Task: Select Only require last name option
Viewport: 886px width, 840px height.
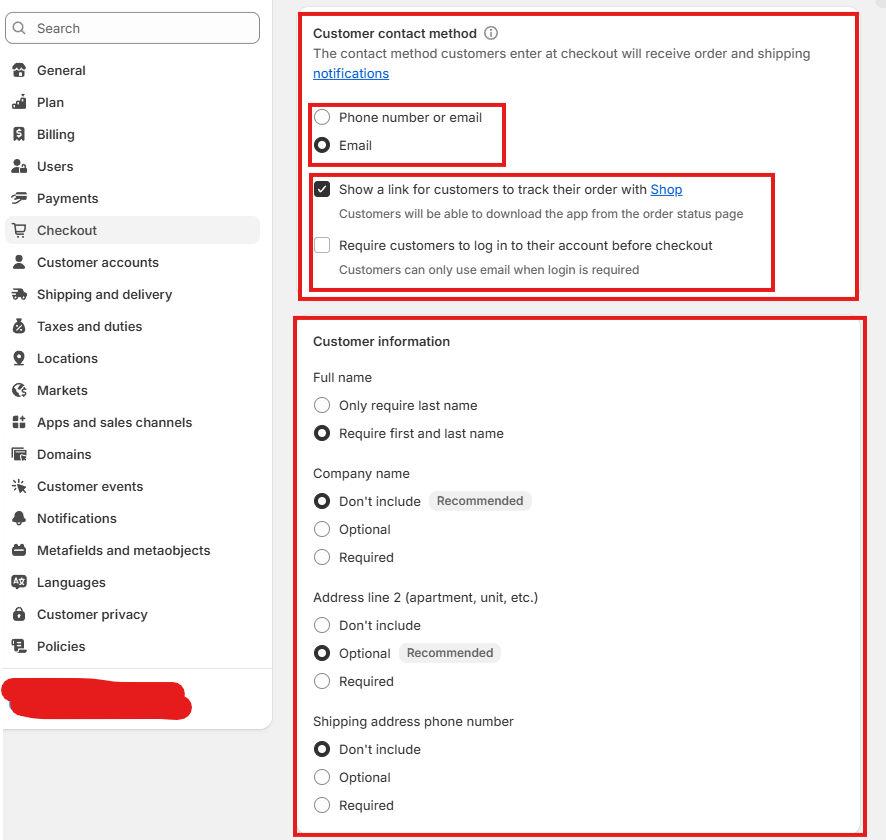Action: [x=322, y=405]
